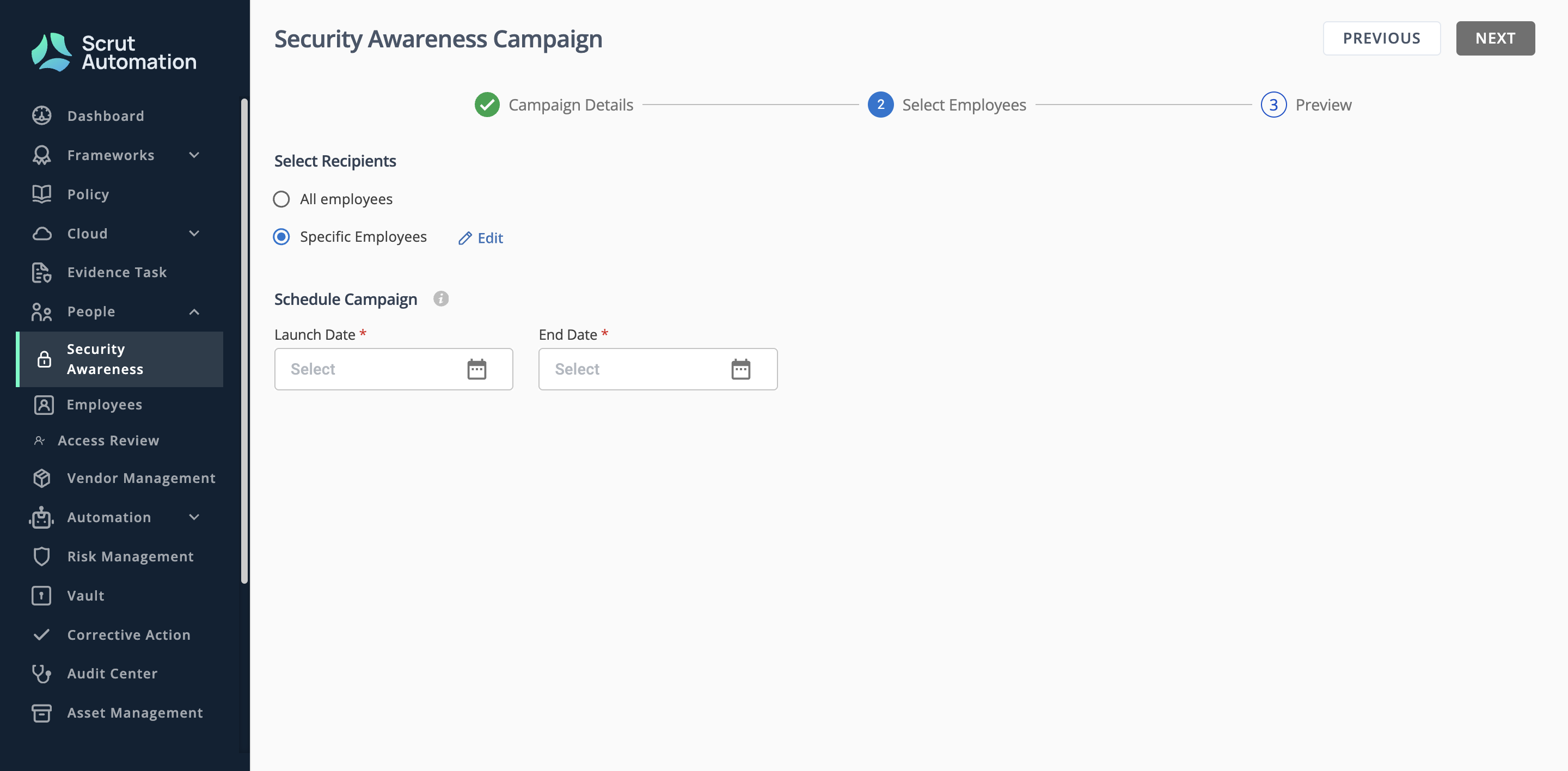
Task: Click the Launch Date calendar icon
Action: (476, 369)
